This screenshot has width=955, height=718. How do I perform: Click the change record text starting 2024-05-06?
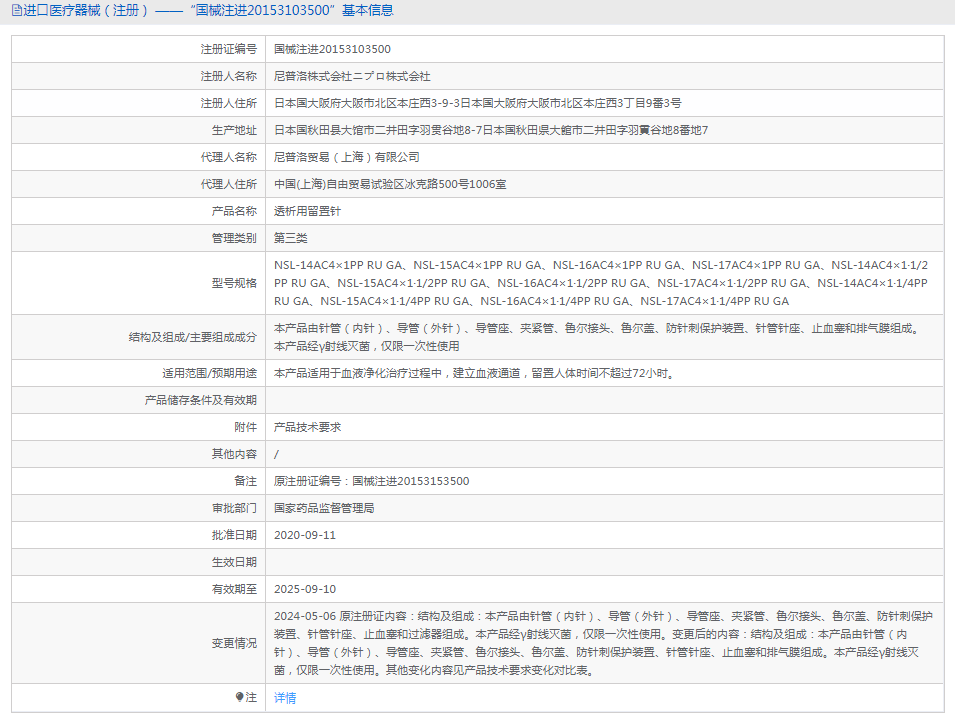point(603,643)
